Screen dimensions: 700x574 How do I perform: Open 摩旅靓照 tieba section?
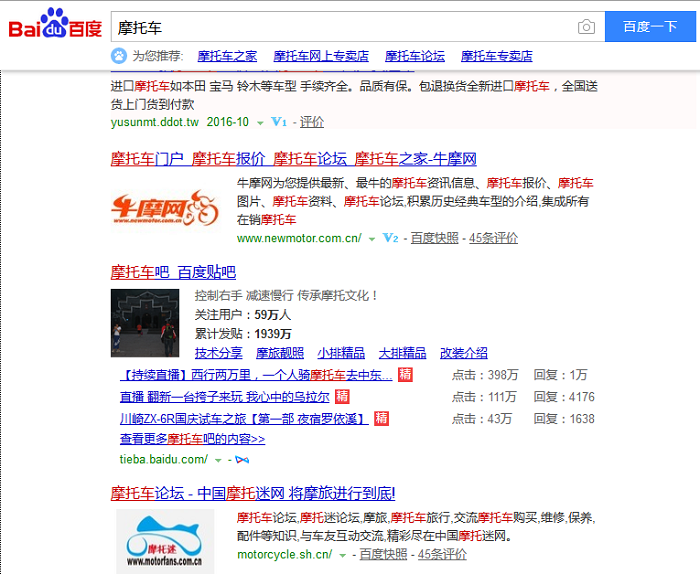coord(280,353)
